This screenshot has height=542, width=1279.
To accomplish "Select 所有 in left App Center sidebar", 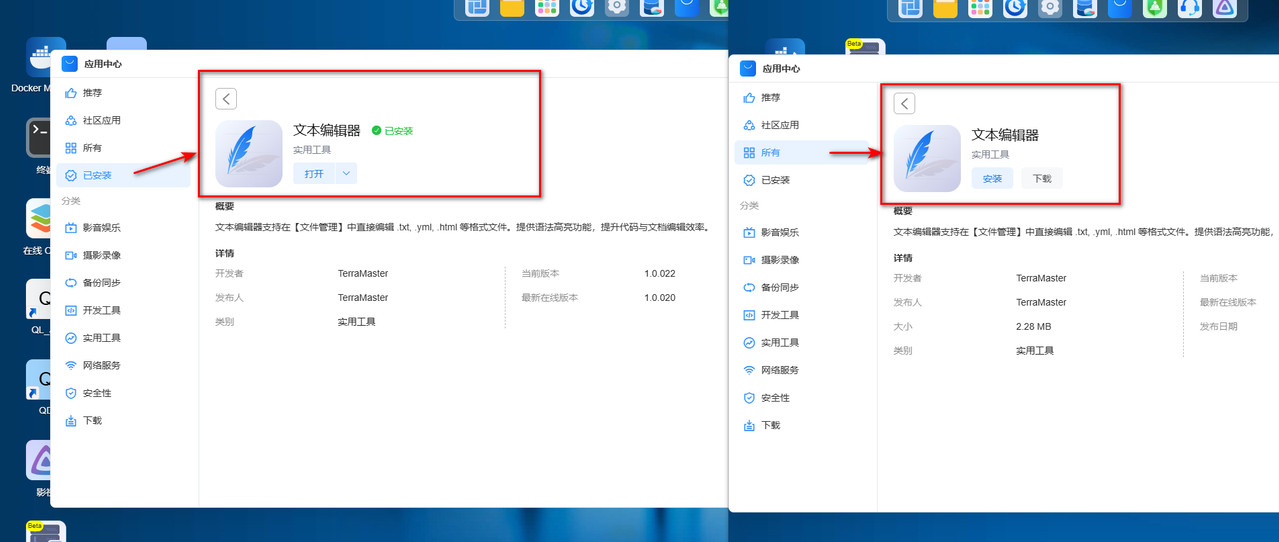I will (x=123, y=148).
